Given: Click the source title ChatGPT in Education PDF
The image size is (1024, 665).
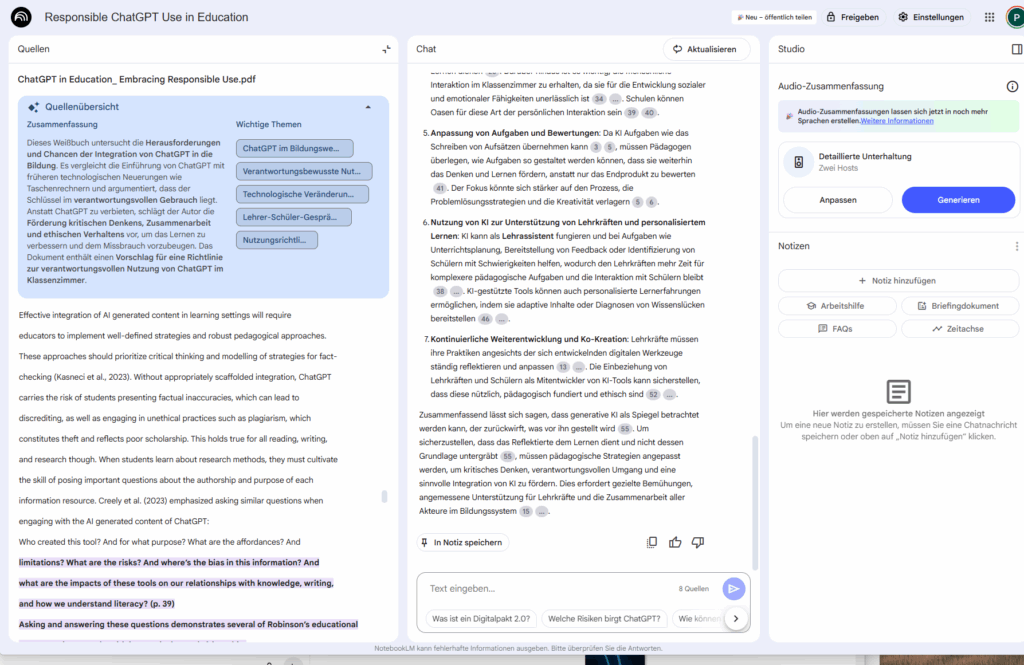Looking at the screenshot, I should point(136,79).
